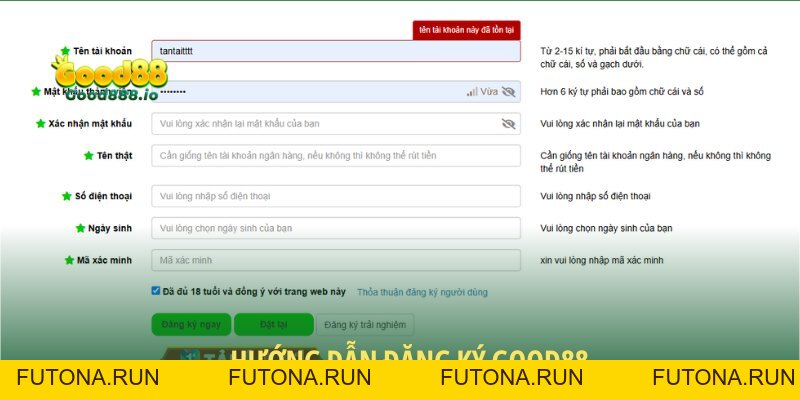Click the Tên thật input field
The height and width of the screenshot is (400, 800).
click(x=336, y=156)
